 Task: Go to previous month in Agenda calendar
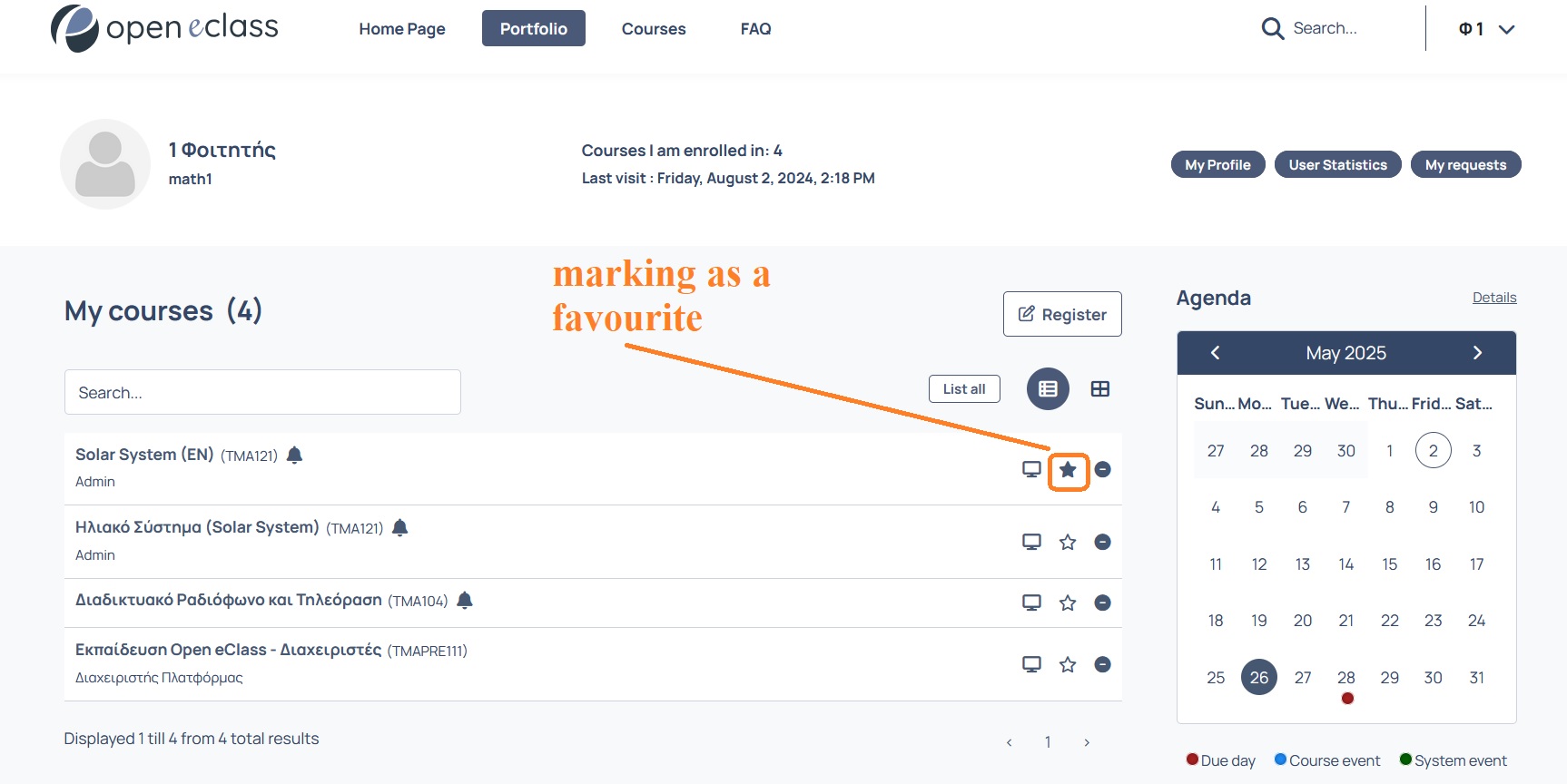tap(1215, 353)
